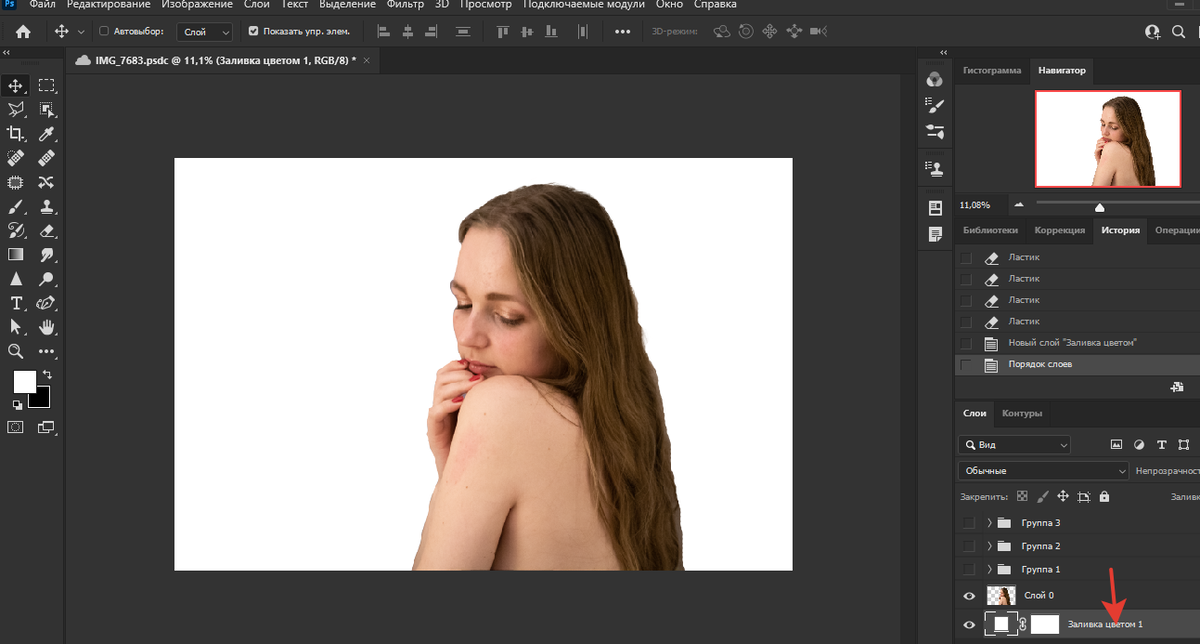Select the Clone Stamp tool
This screenshot has width=1200, height=644.
pyautogui.click(x=46, y=207)
